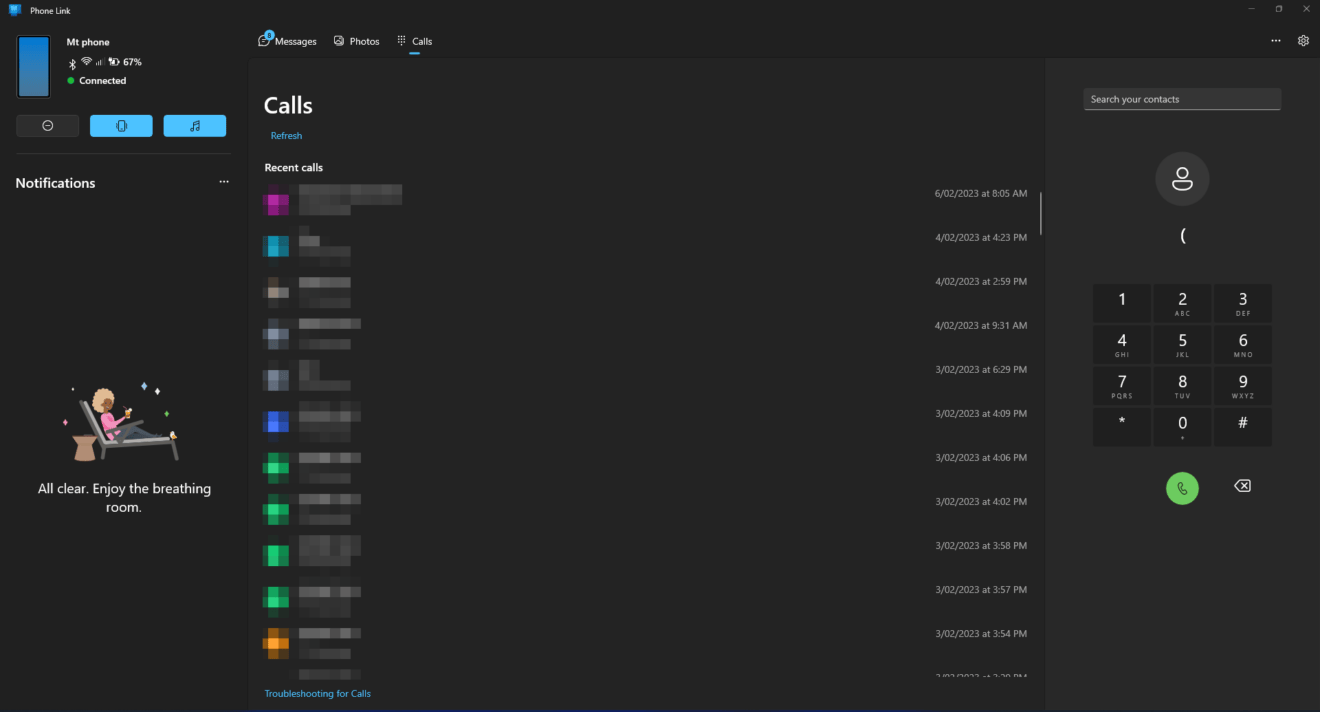
Task: Toggle the phone audio music button
Action: pyautogui.click(x=195, y=126)
